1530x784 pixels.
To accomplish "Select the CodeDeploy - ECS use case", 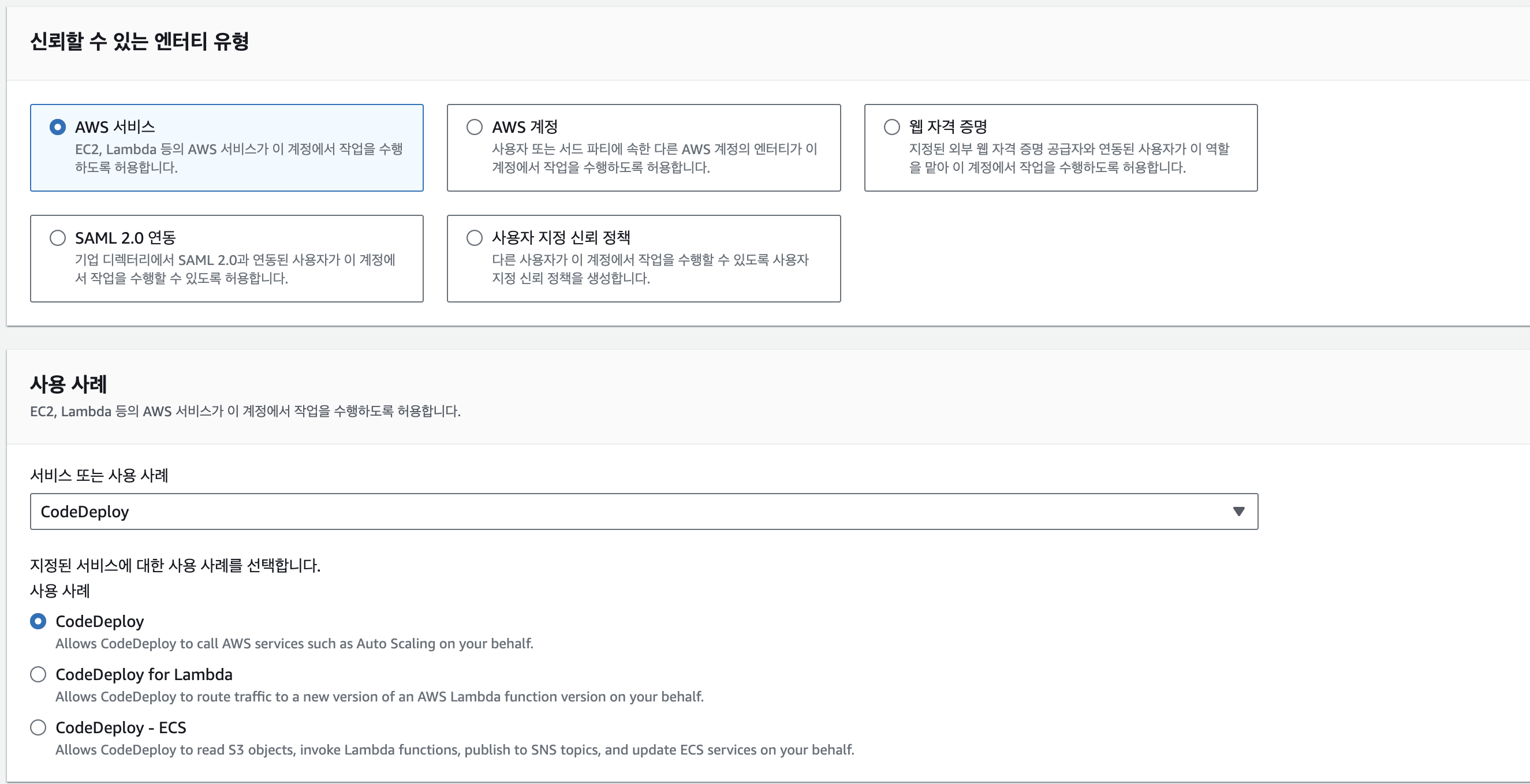I will coord(38,727).
